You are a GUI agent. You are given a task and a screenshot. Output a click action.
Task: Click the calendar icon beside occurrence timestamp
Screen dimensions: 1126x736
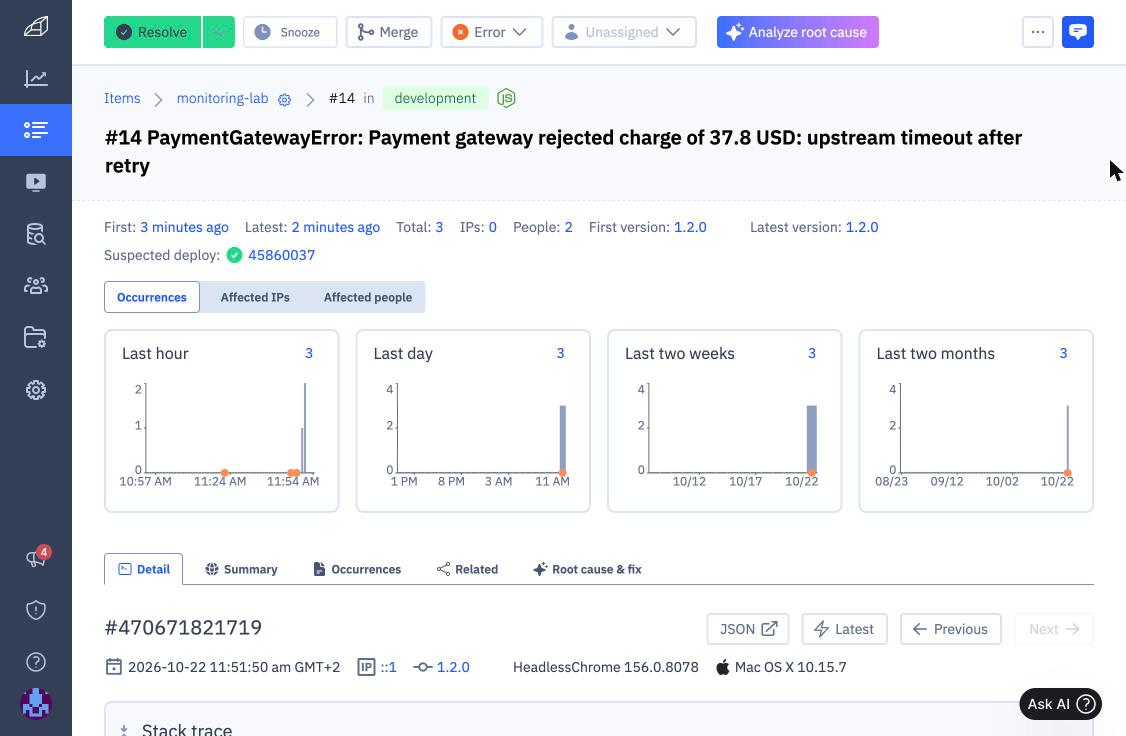pyautogui.click(x=113, y=667)
